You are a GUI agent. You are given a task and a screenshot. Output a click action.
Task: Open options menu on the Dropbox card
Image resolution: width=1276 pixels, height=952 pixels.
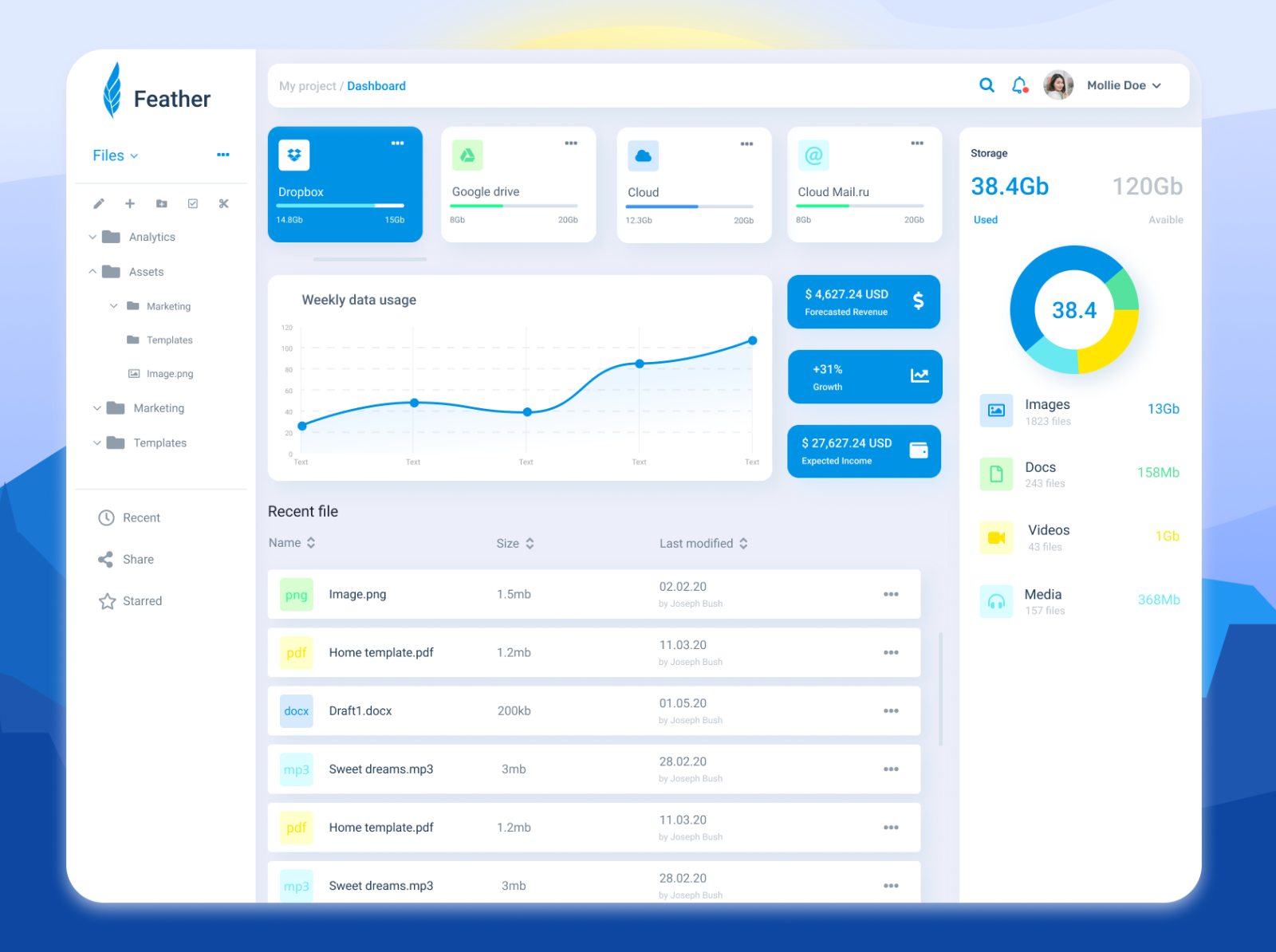(398, 144)
